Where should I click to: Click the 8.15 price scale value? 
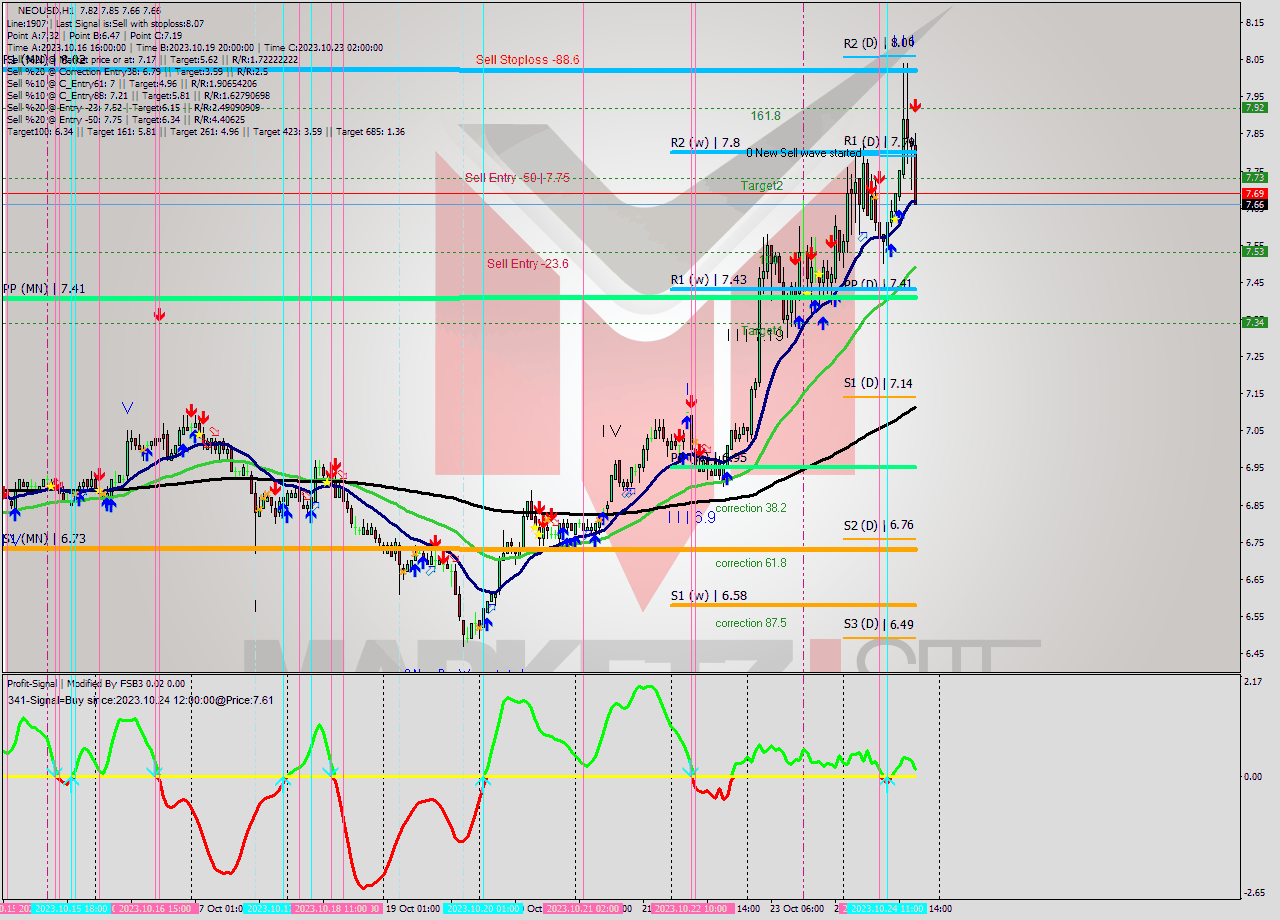coord(1253,21)
